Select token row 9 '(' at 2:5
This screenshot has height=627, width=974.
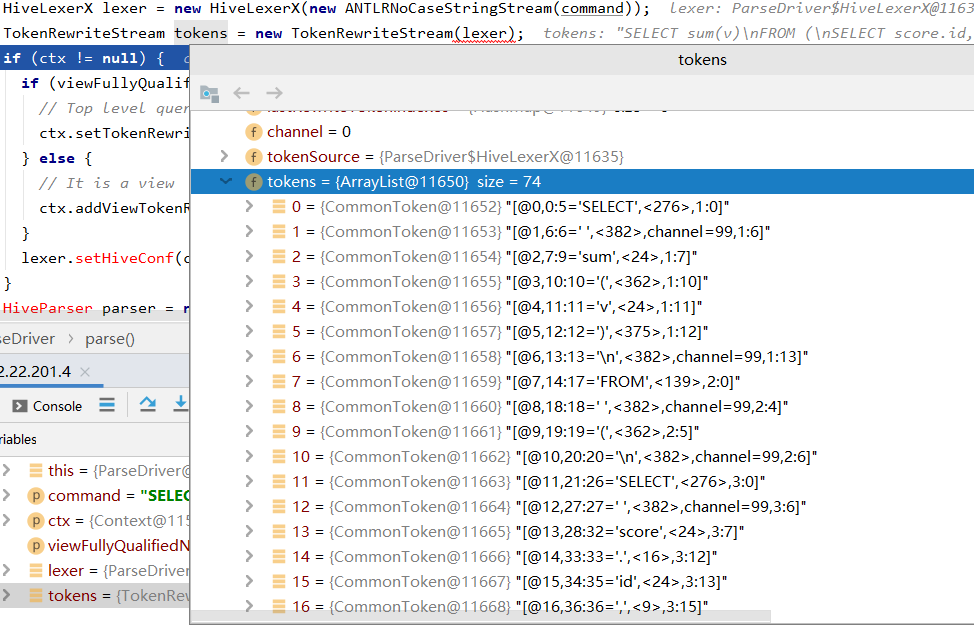click(582, 431)
